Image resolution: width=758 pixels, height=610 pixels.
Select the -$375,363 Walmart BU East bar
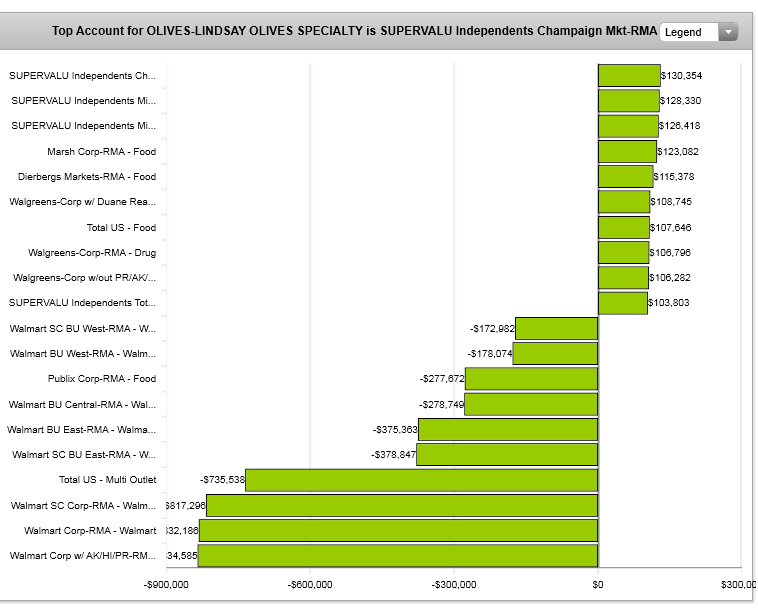508,429
